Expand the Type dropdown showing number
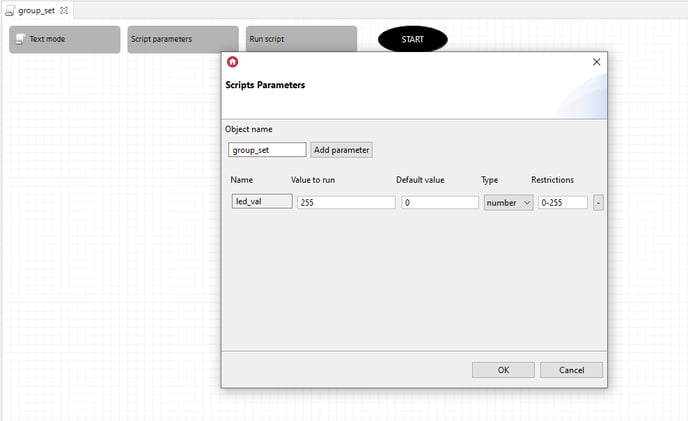 (x=508, y=203)
